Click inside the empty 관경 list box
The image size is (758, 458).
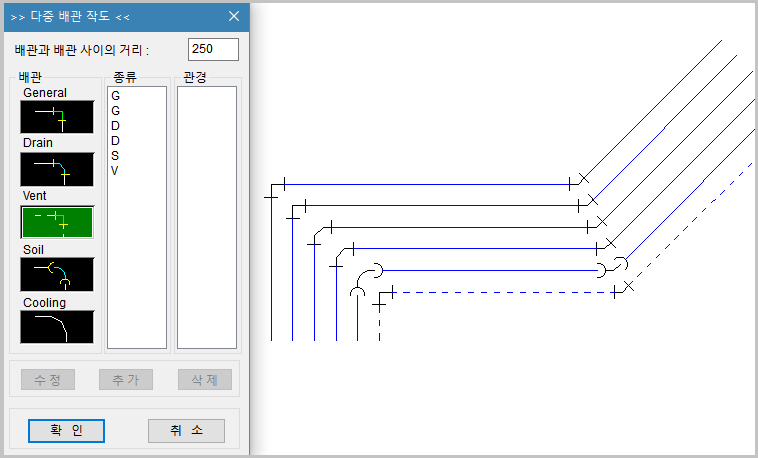click(x=206, y=215)
